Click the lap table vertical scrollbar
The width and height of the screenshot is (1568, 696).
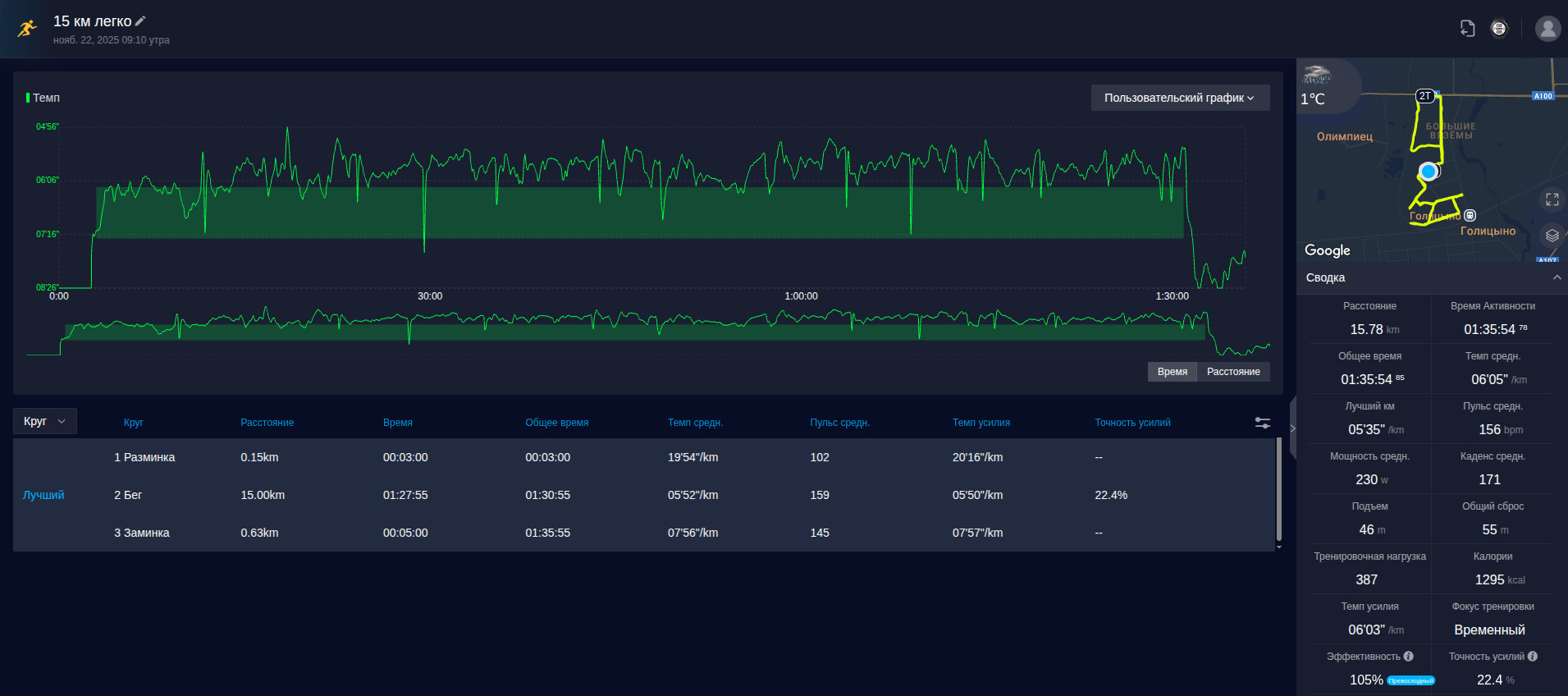pos(1278,489)
